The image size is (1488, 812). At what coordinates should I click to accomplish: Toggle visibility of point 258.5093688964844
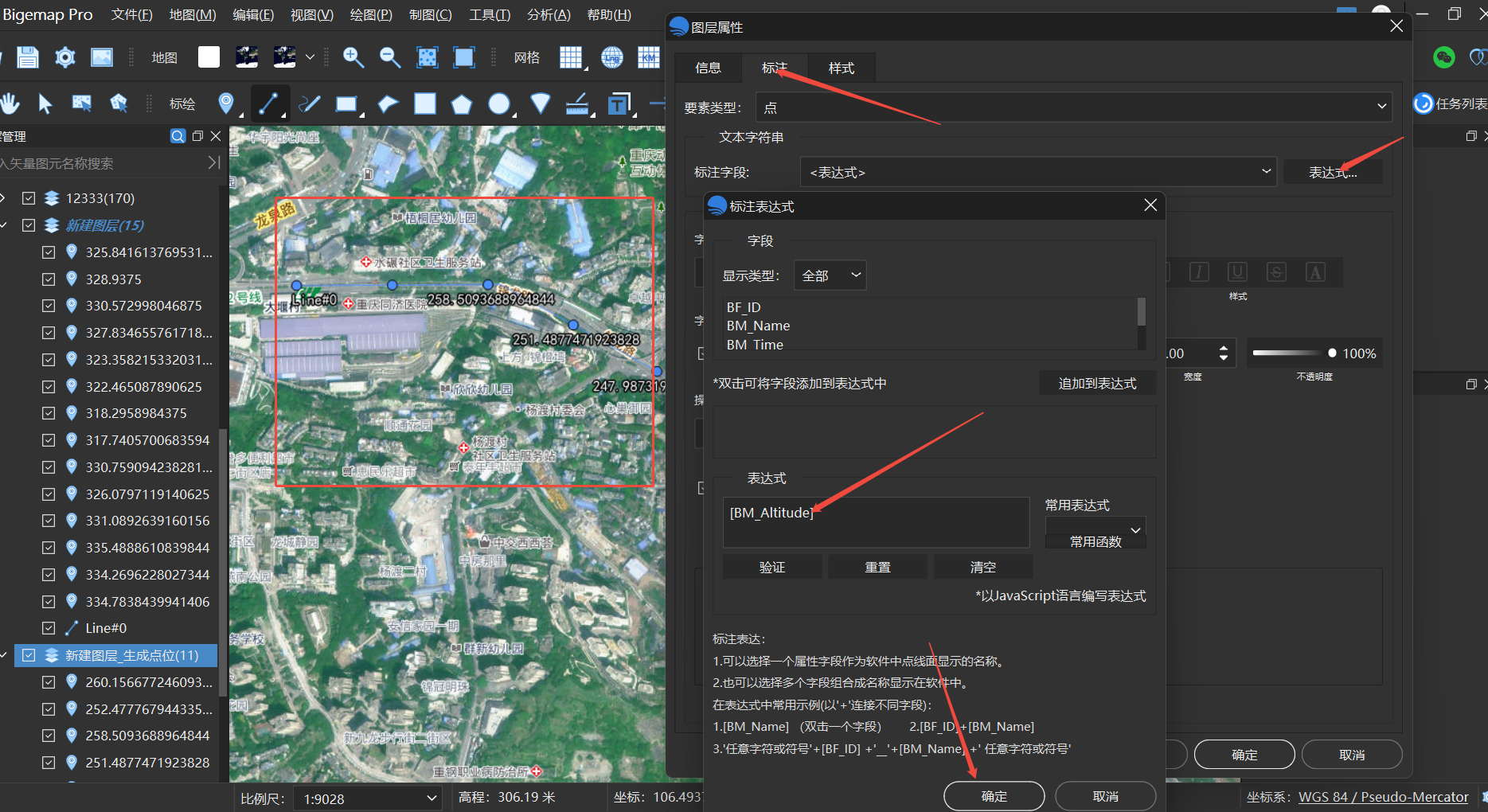49,735
